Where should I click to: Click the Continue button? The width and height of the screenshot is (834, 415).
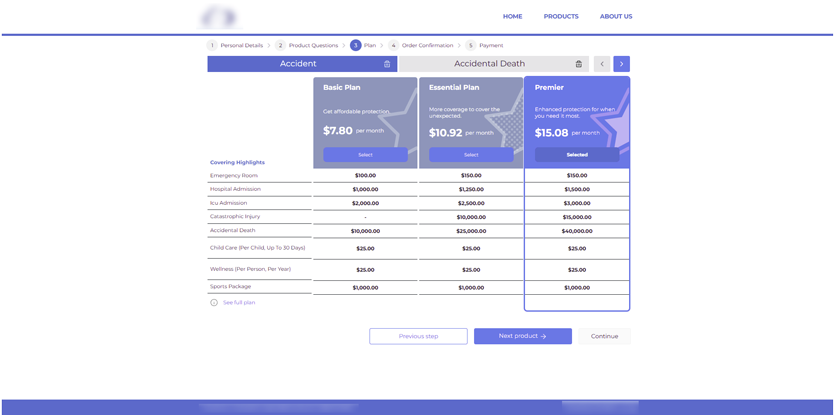604,336
